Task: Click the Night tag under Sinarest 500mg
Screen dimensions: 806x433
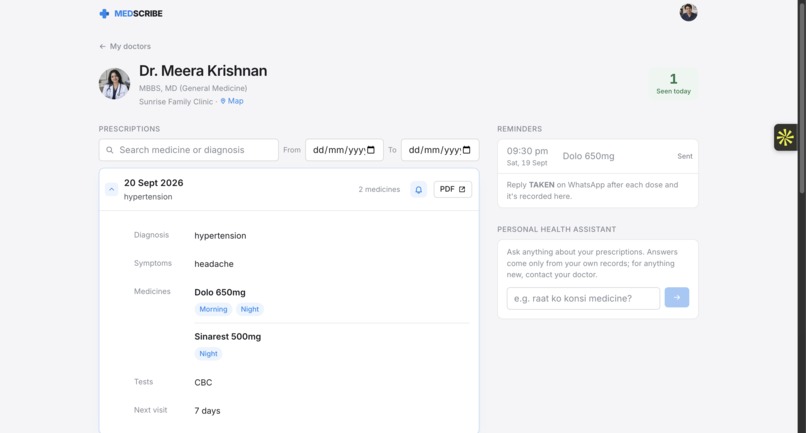Action: pos(208,353)
